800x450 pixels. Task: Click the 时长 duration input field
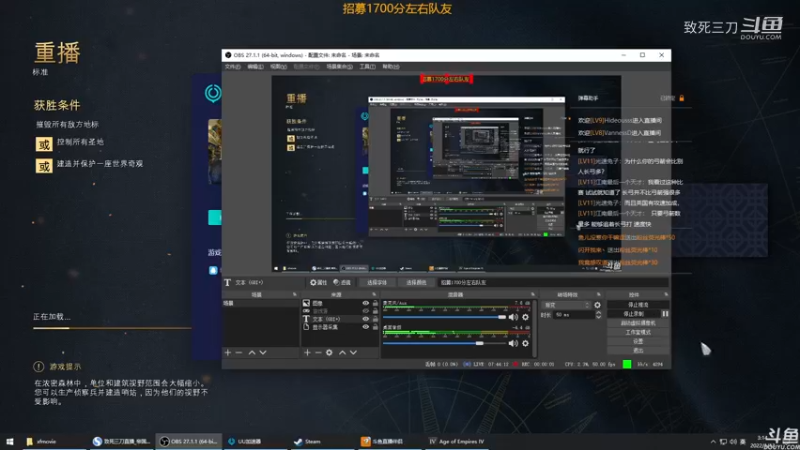(x=574, y=315)
